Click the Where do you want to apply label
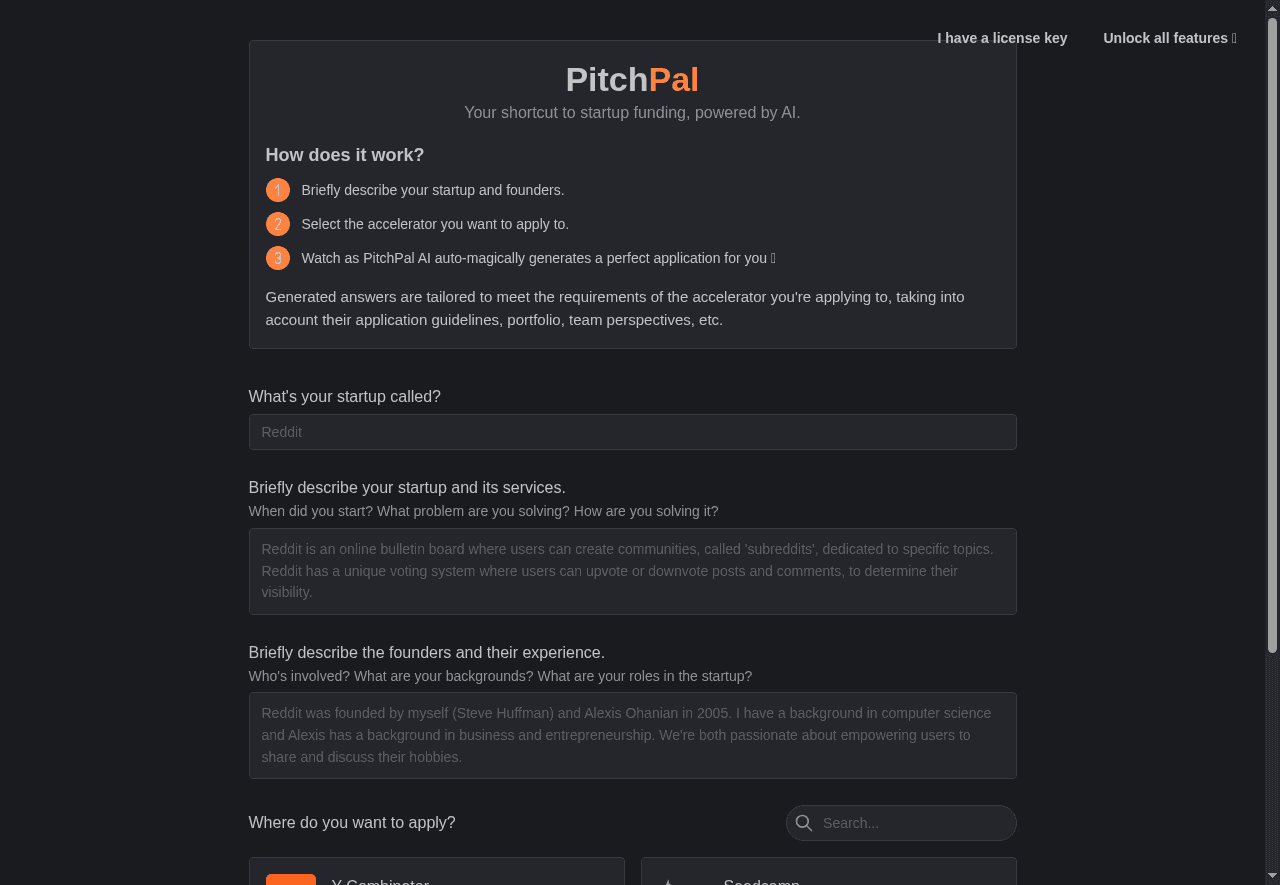 pyautogui.click(x=352, y=822)
